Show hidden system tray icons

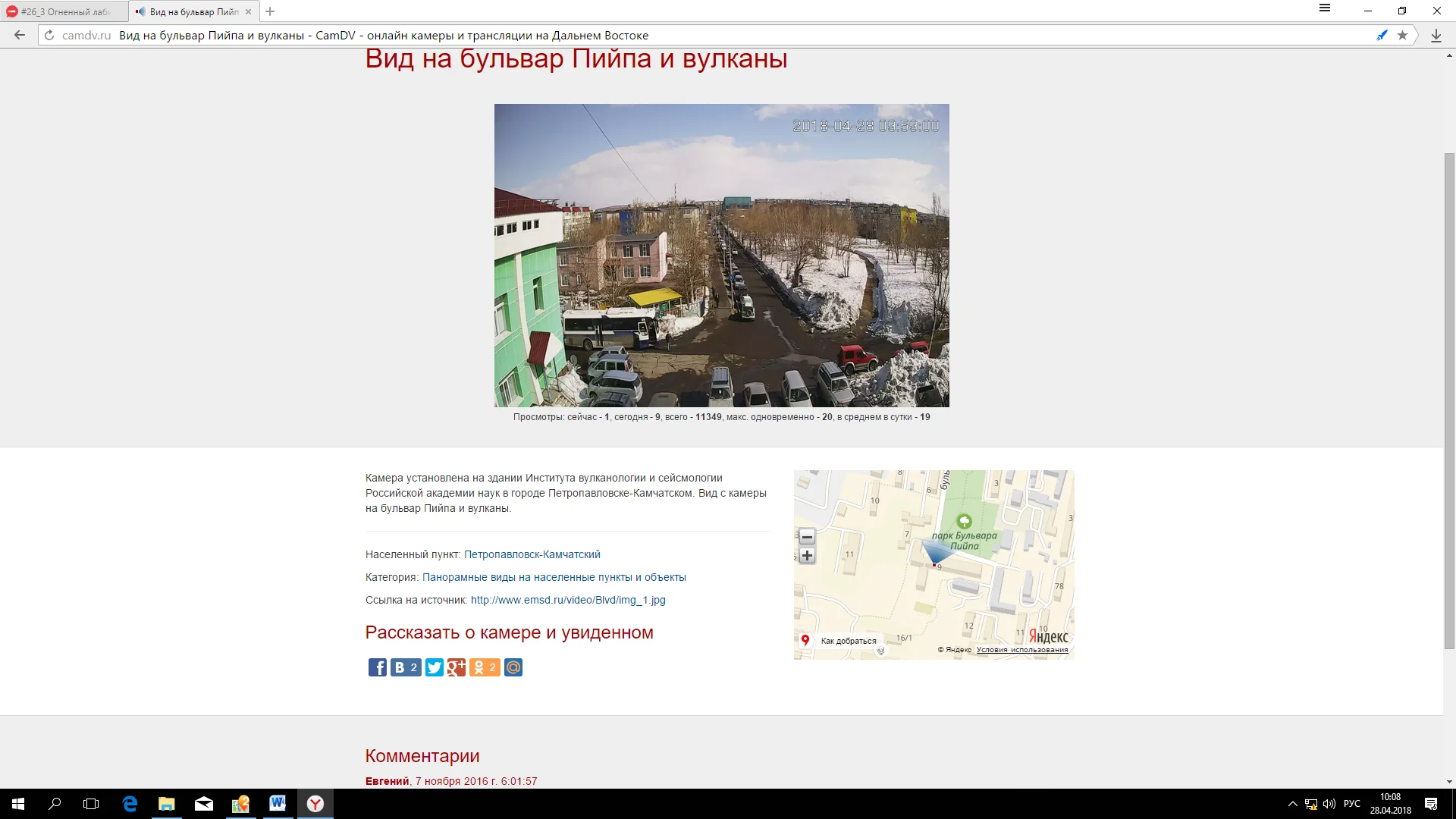click(x=1292, y=804)
